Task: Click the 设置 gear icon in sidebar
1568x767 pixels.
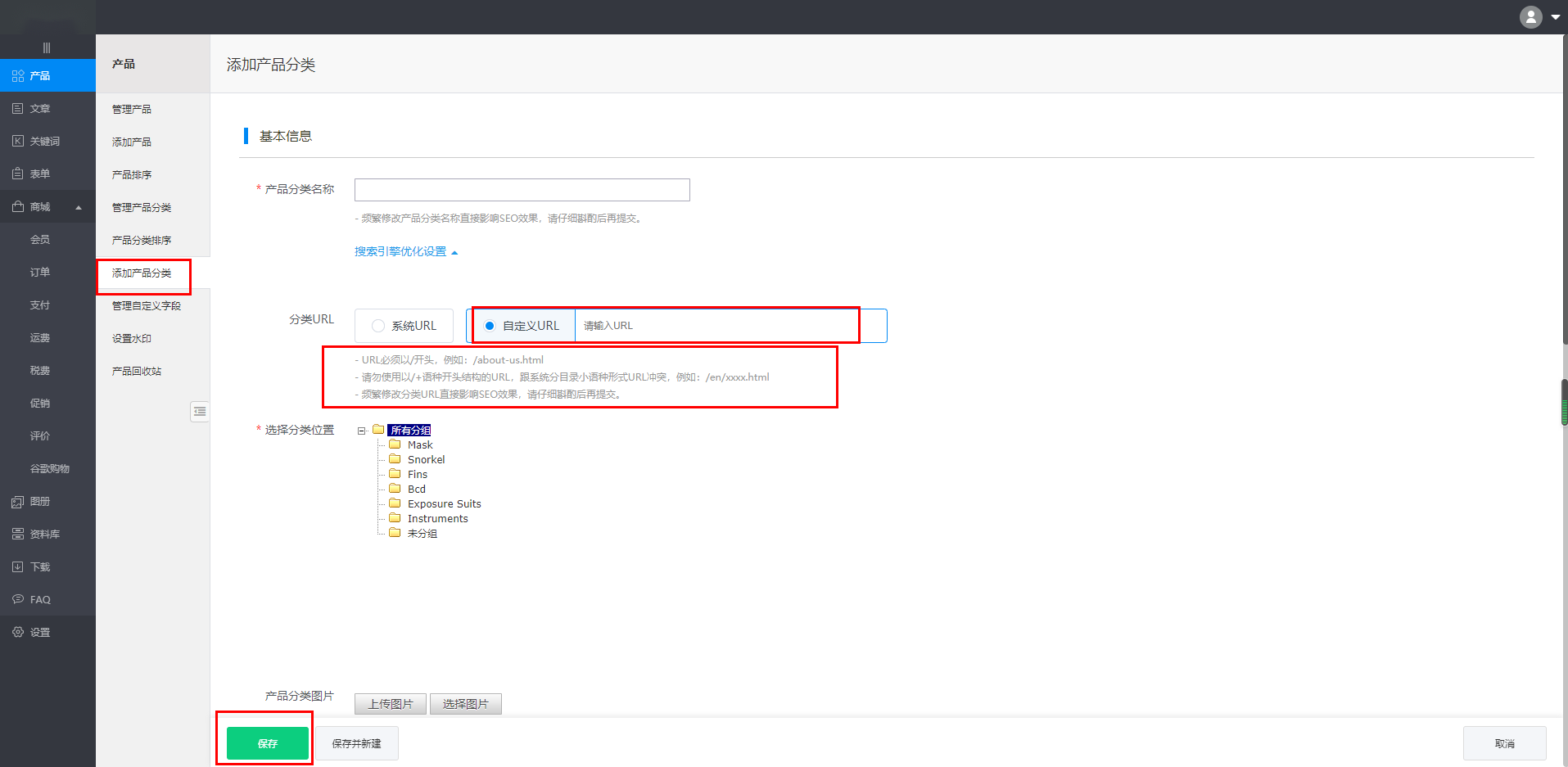Action: click(x=18, y=632)
